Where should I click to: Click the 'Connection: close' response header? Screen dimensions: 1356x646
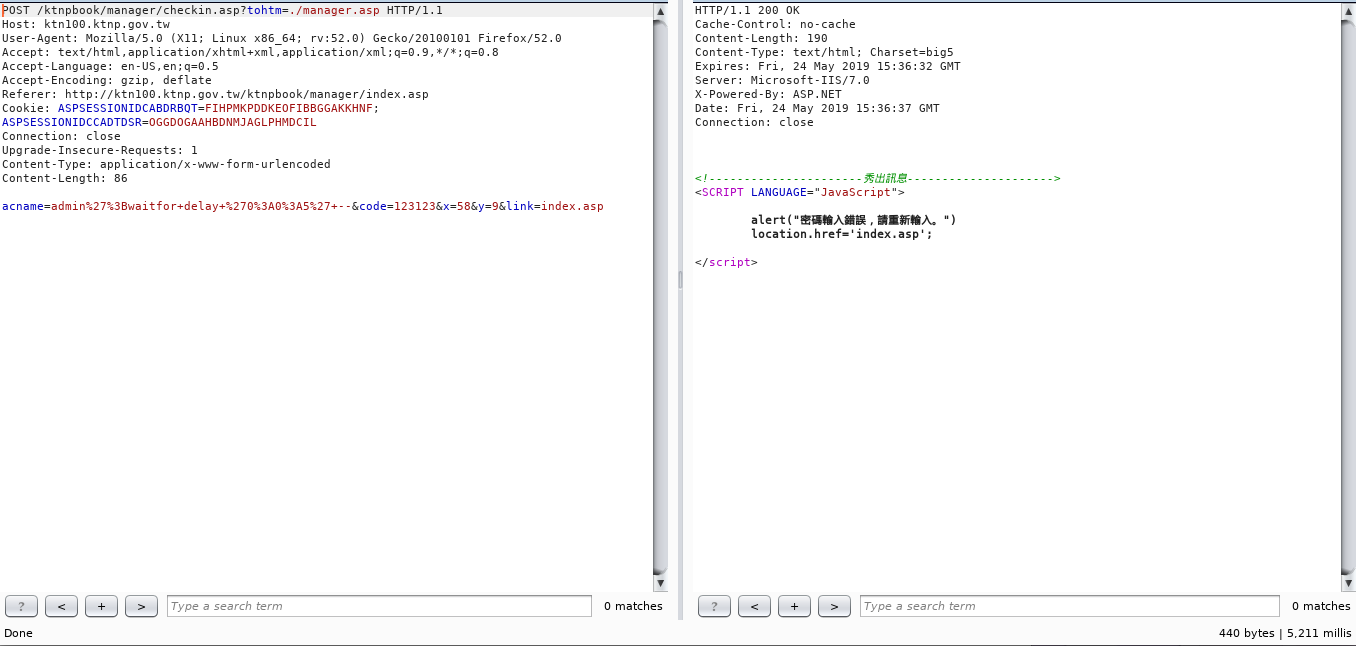pos(754,122)
